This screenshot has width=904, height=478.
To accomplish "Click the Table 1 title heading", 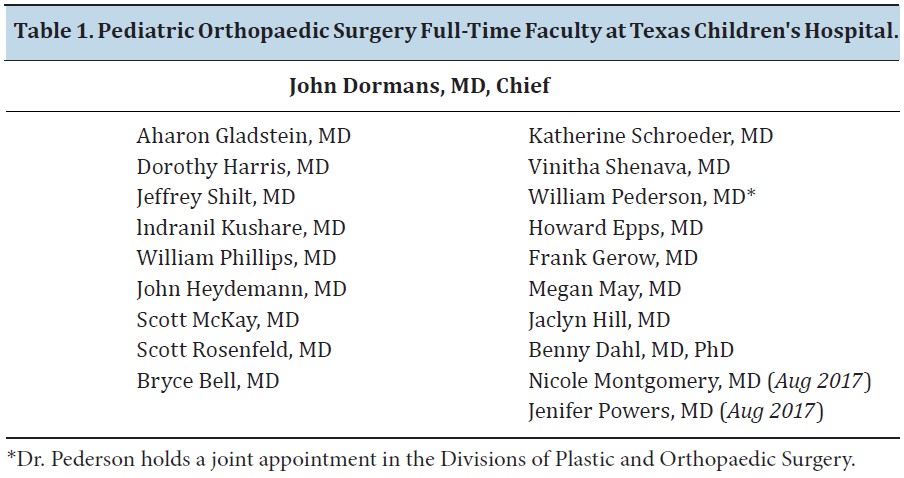I will click(x=455, y=31).
